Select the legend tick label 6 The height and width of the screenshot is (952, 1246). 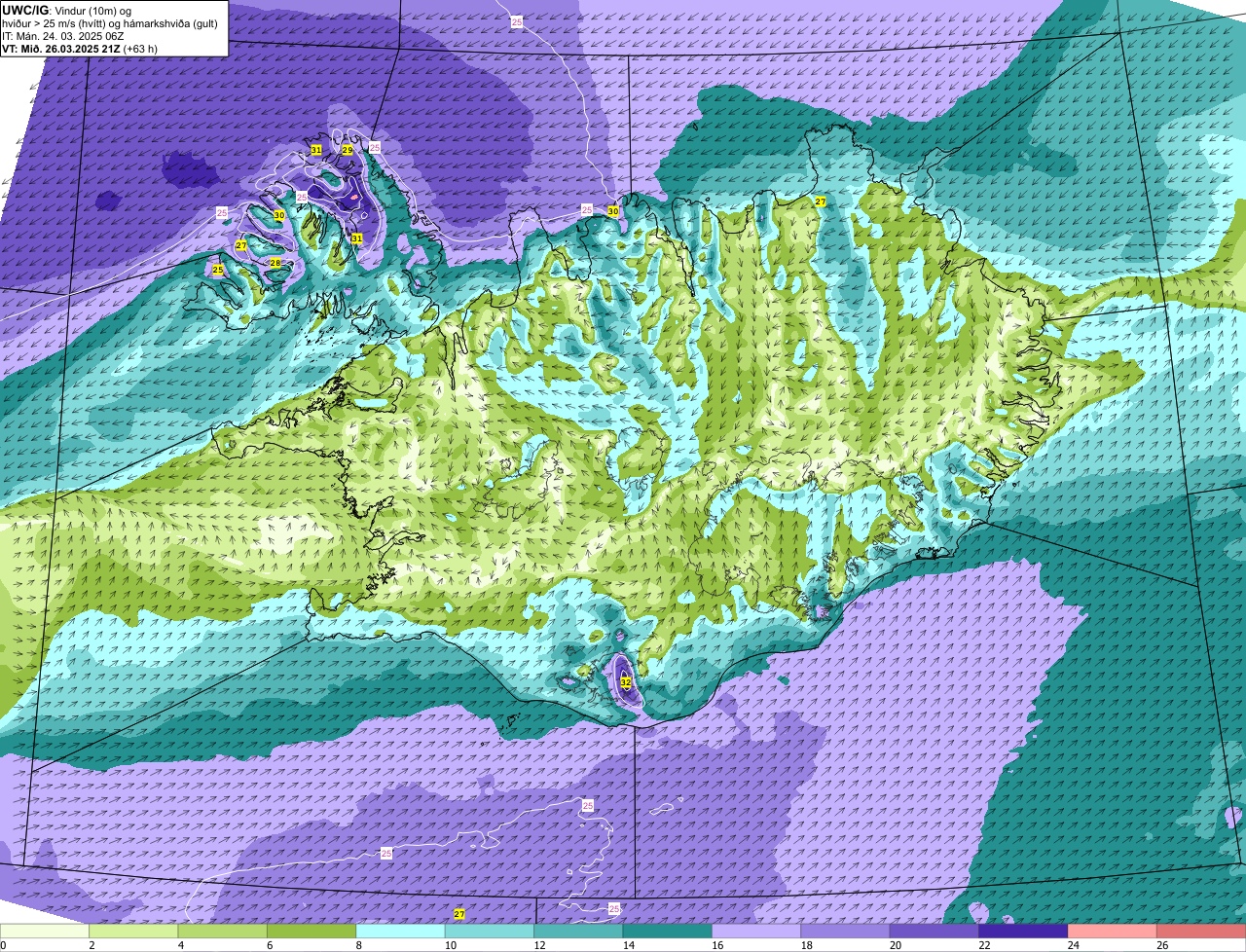269,945
